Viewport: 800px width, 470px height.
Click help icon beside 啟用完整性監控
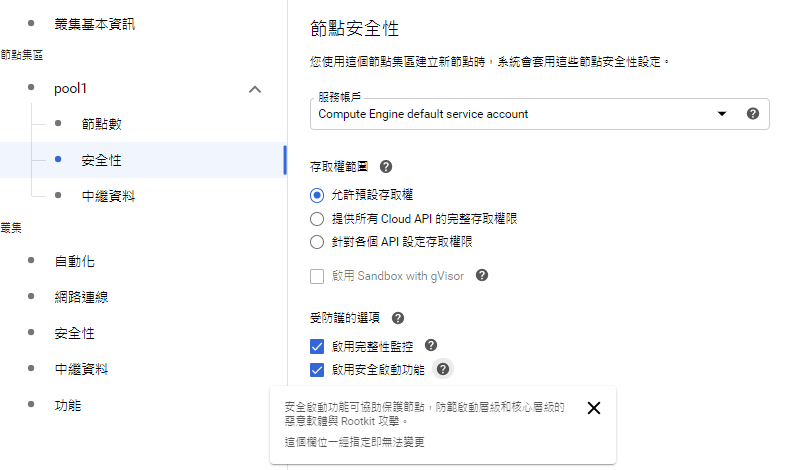(x=431, y=345)
